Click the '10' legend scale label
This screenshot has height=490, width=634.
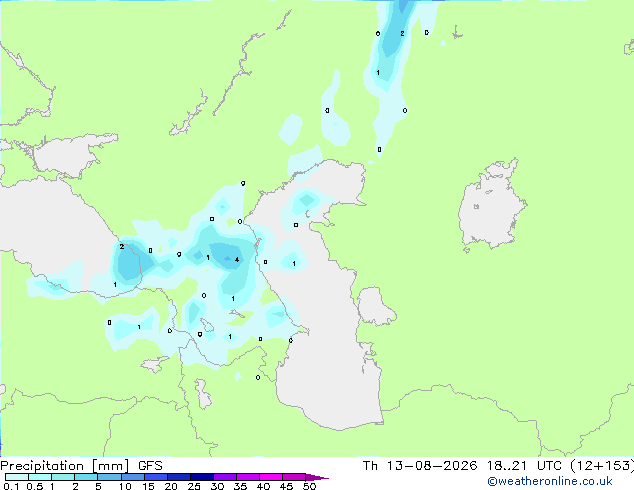coord(125,486)
